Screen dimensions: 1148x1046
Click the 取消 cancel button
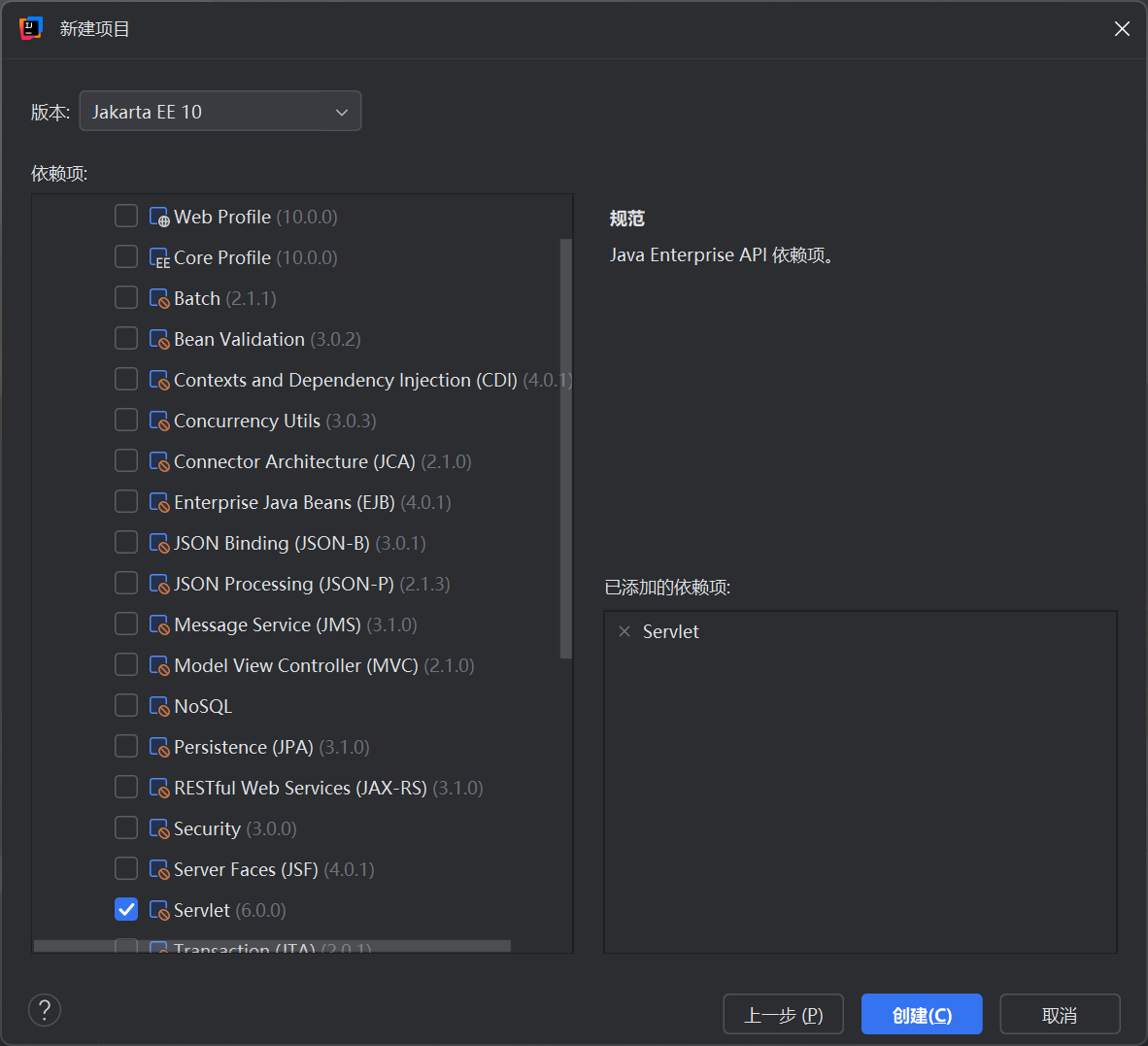(x=1060, y=1015)
